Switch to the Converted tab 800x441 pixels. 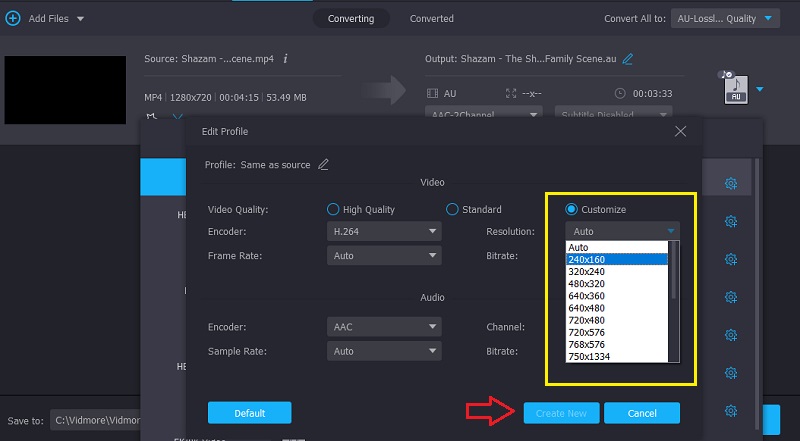click(431, 18)
